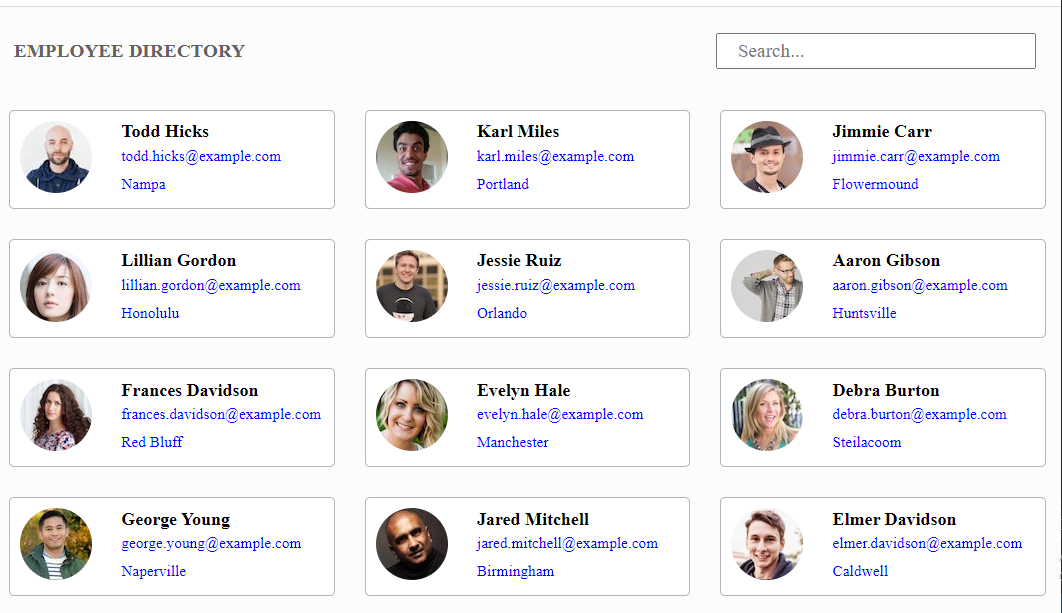Click the Honolulu location text

tap(150, 313)
